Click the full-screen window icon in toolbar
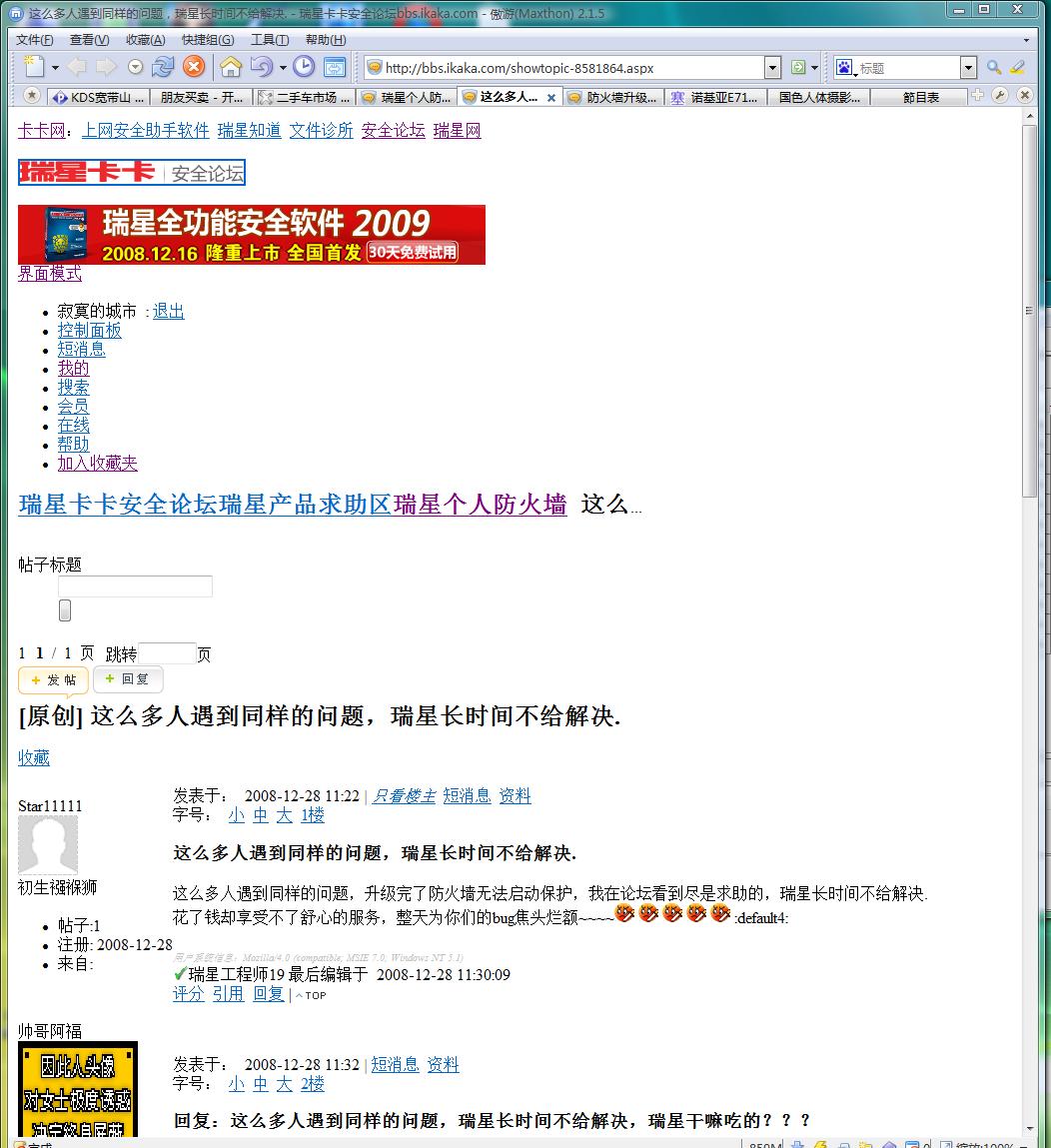The height and width of the screenshot is (1148, 1051). 335,67
